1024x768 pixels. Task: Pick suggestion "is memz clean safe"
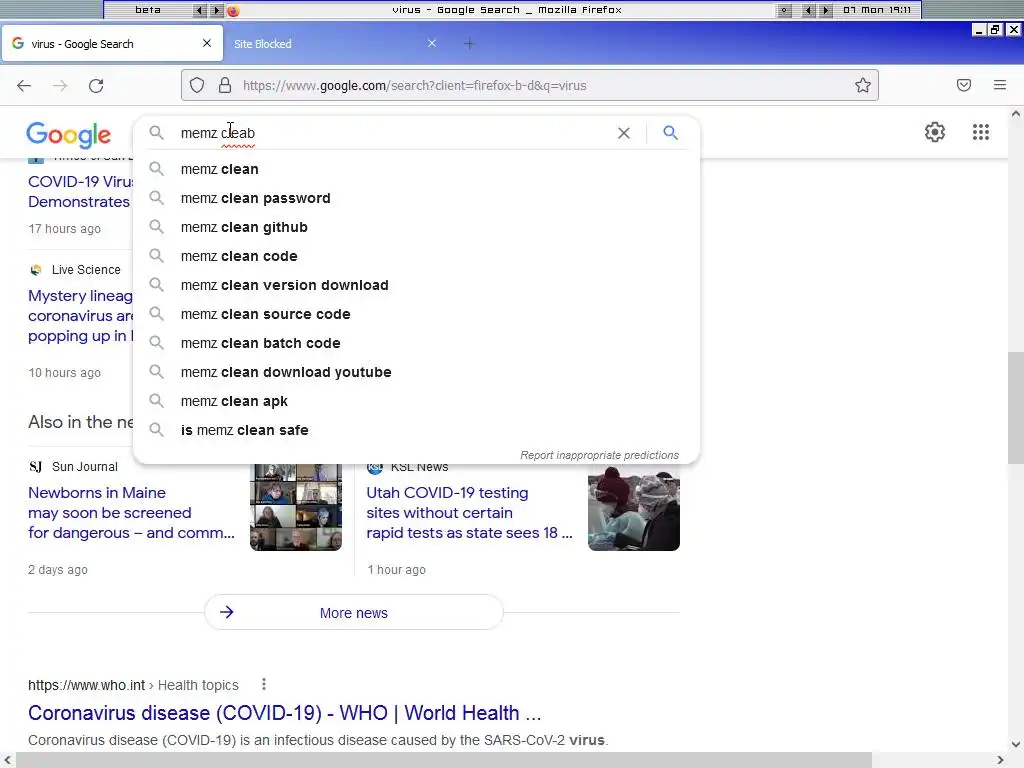click(416, 430)
